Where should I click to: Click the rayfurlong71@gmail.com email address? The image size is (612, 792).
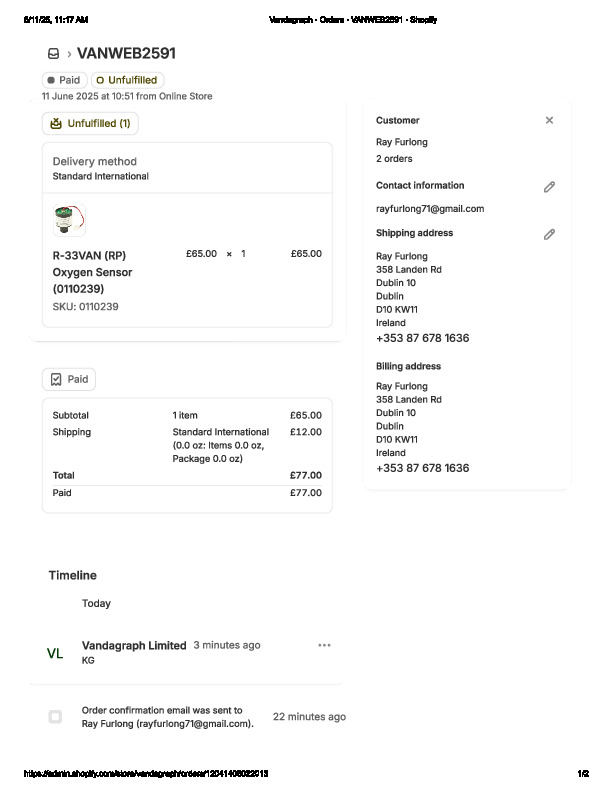point(430,209)
